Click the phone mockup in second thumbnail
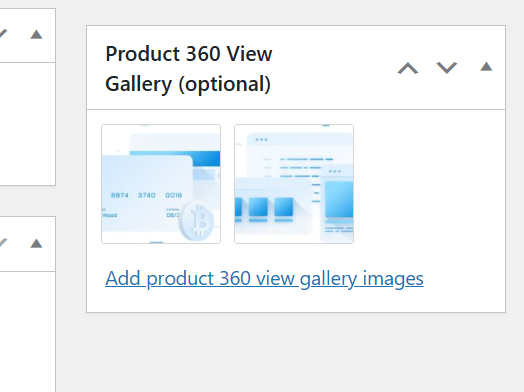Screen dimensions: 524x392 coord(337,203)
